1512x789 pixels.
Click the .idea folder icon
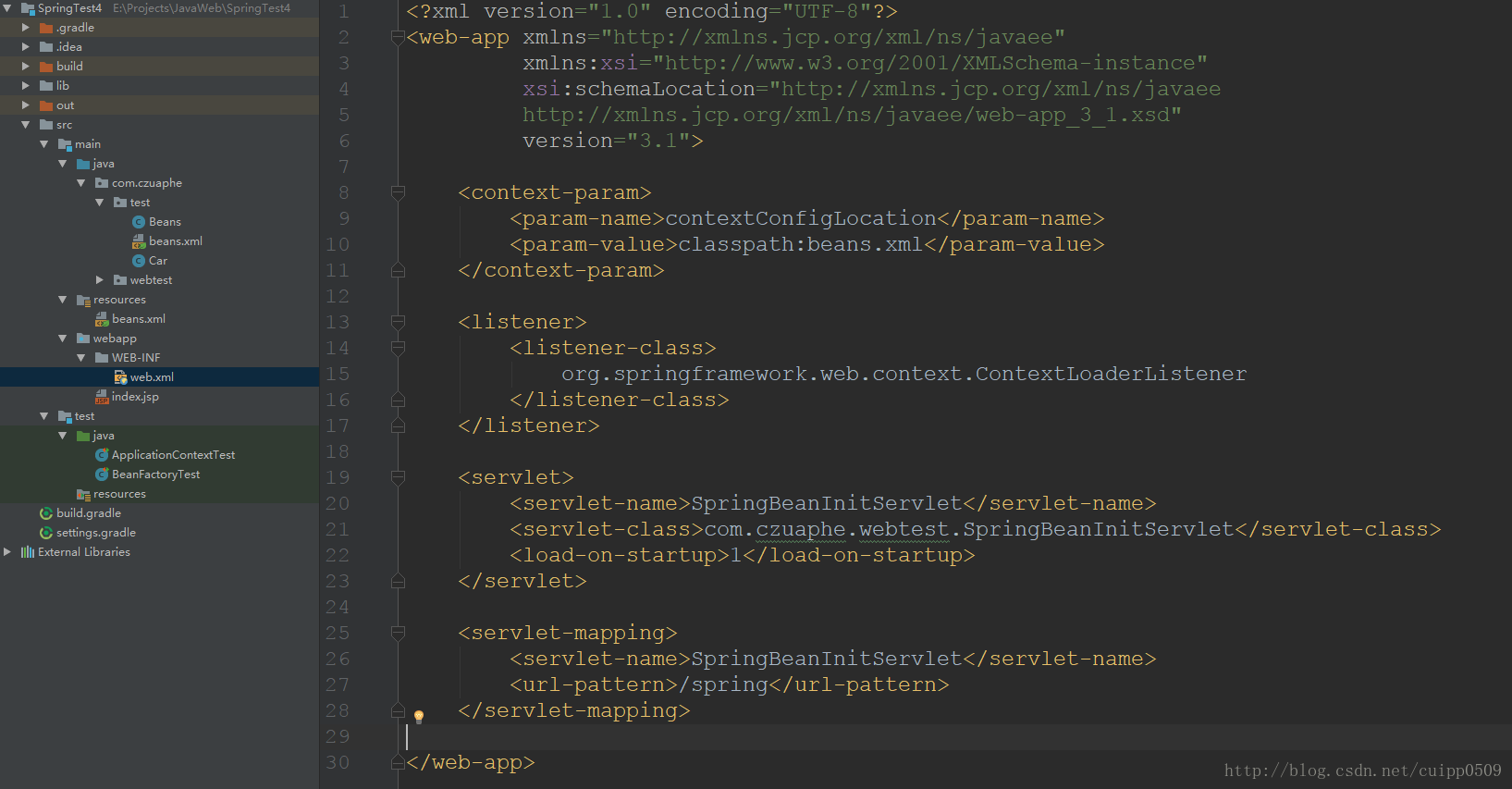(x=46, y=47)
